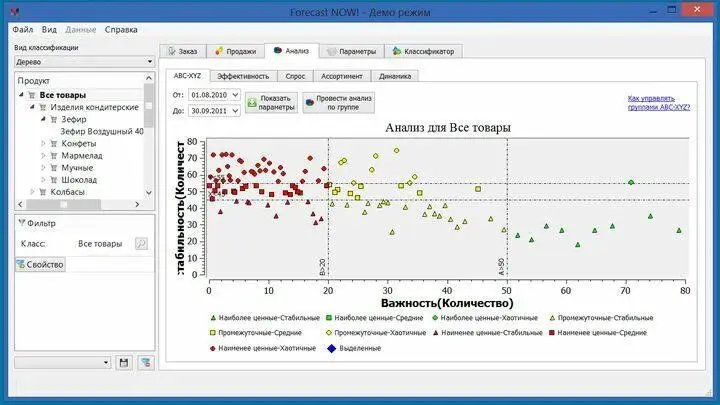720x405 pixels.
Task: Select Зефир Воздушный item in tree
Action: [x=102, y=131]
